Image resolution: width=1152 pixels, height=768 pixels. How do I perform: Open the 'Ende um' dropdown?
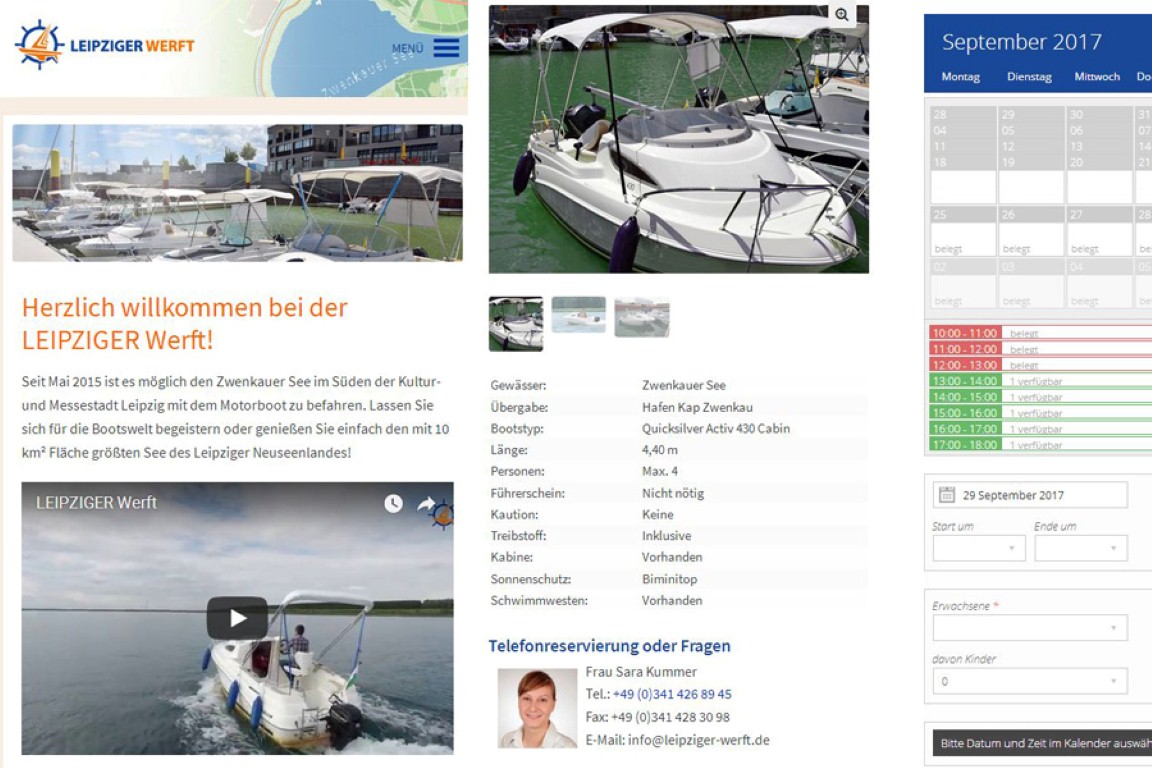[x=1080, y=548]
